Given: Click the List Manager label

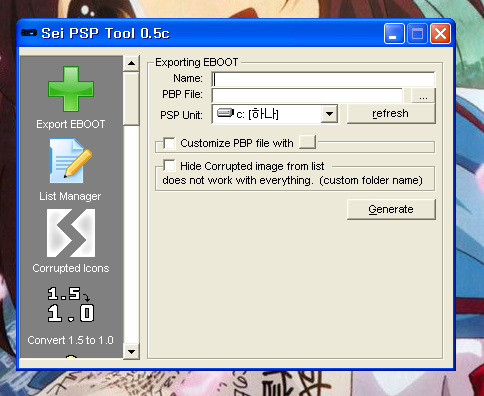Looking at the screenshot, I should [70, 196].
